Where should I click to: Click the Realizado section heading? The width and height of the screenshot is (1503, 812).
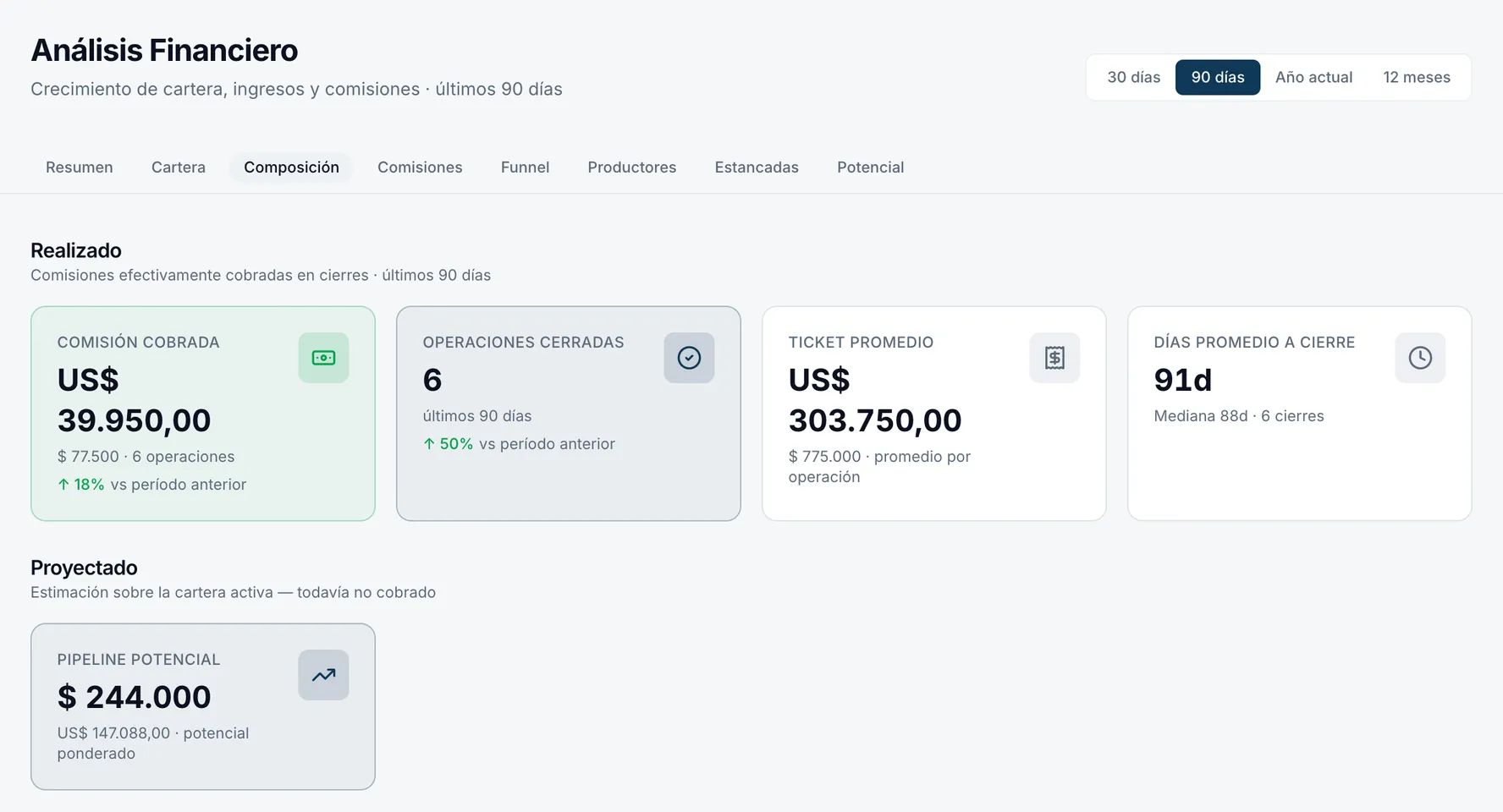76,250
